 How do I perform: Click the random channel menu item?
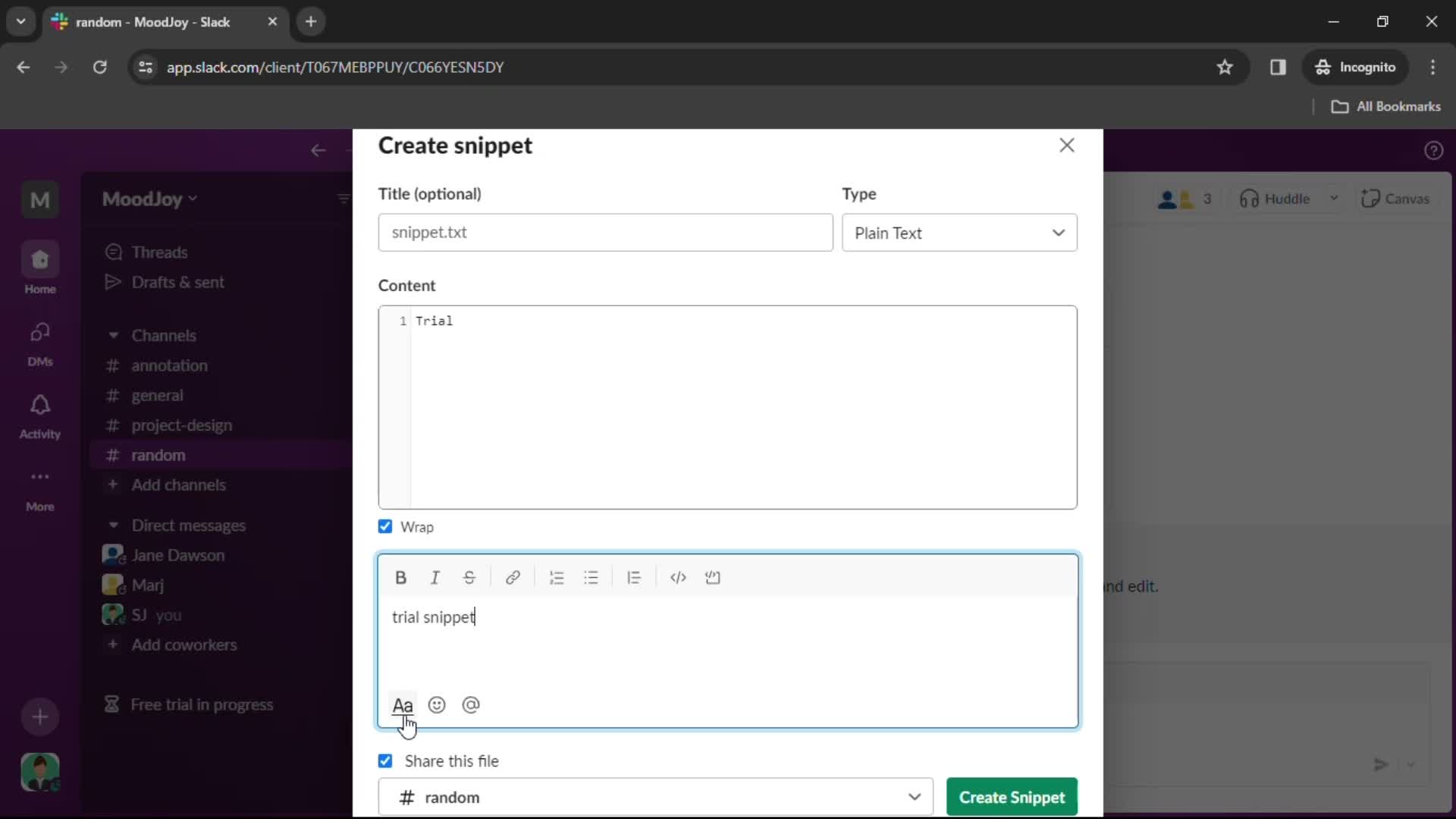click(x=159, y=454)
